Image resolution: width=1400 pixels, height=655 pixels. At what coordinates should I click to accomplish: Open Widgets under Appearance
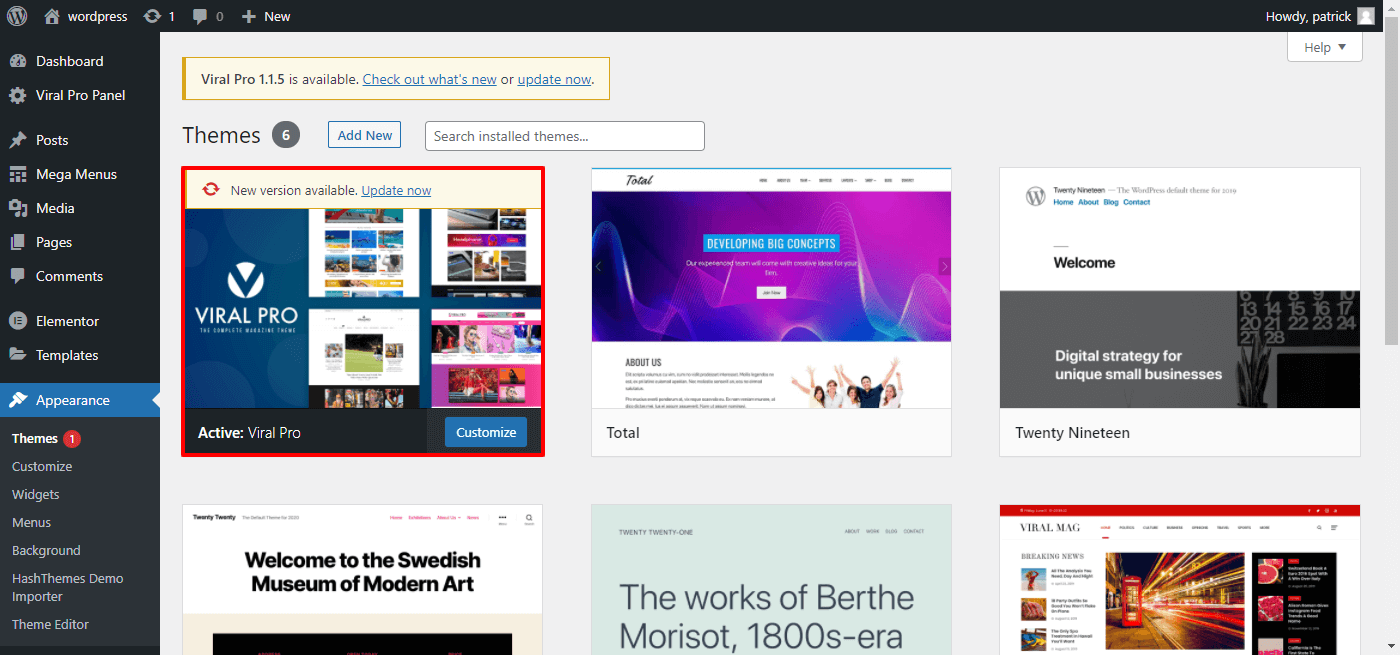36,494
